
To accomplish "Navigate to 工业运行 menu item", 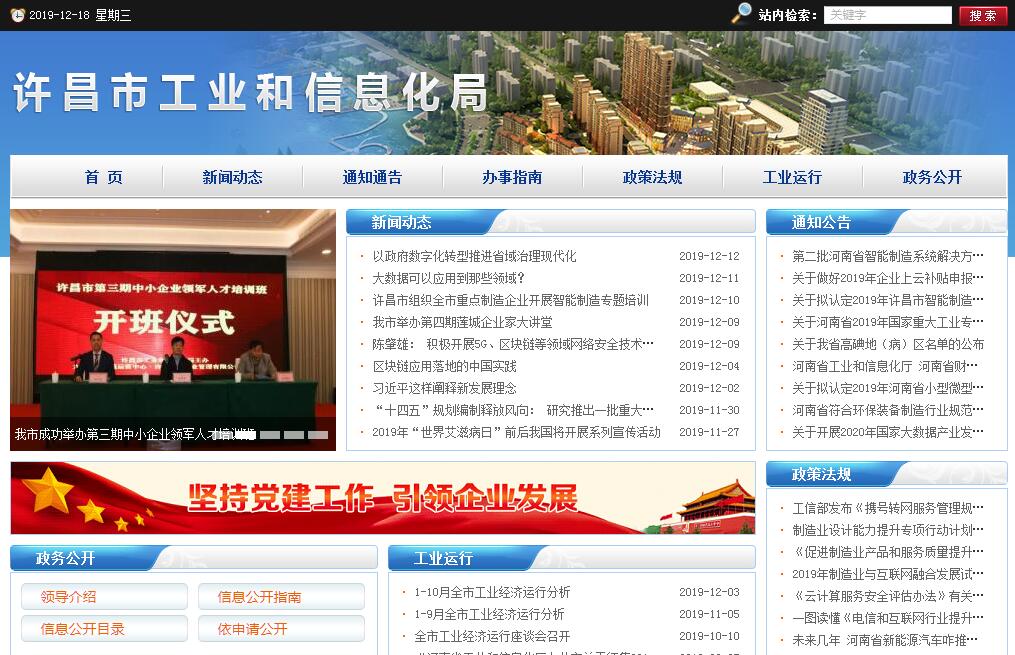I will pos(792,177).
